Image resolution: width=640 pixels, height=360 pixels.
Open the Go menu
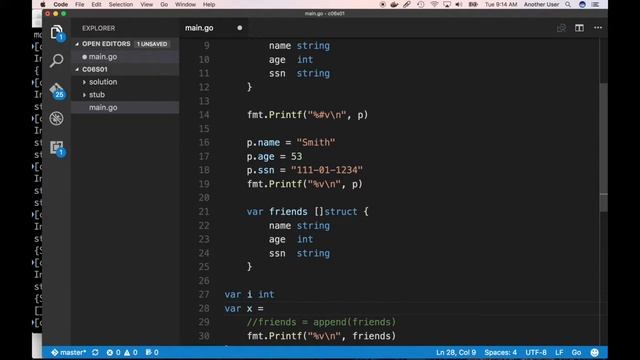pos(164,4)
